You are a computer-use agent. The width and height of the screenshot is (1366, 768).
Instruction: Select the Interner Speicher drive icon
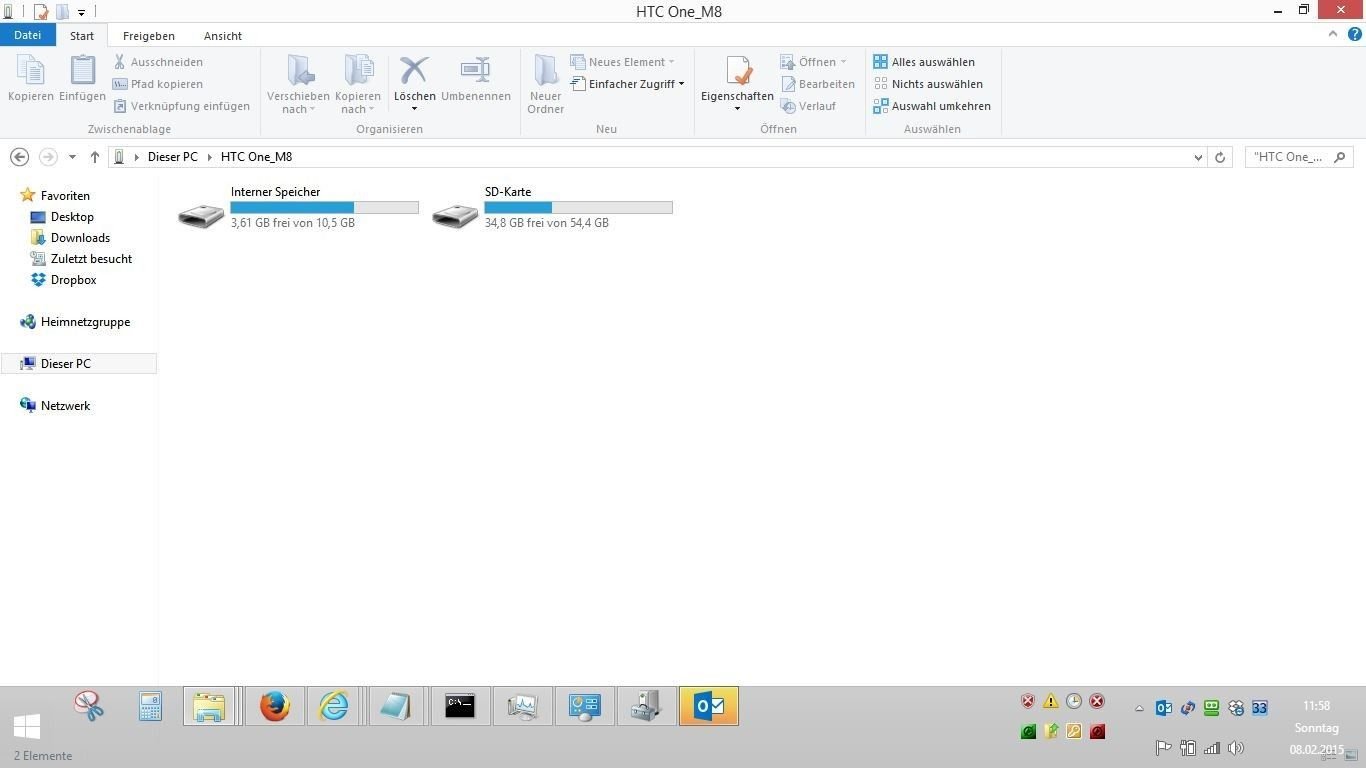coord(201,215)
